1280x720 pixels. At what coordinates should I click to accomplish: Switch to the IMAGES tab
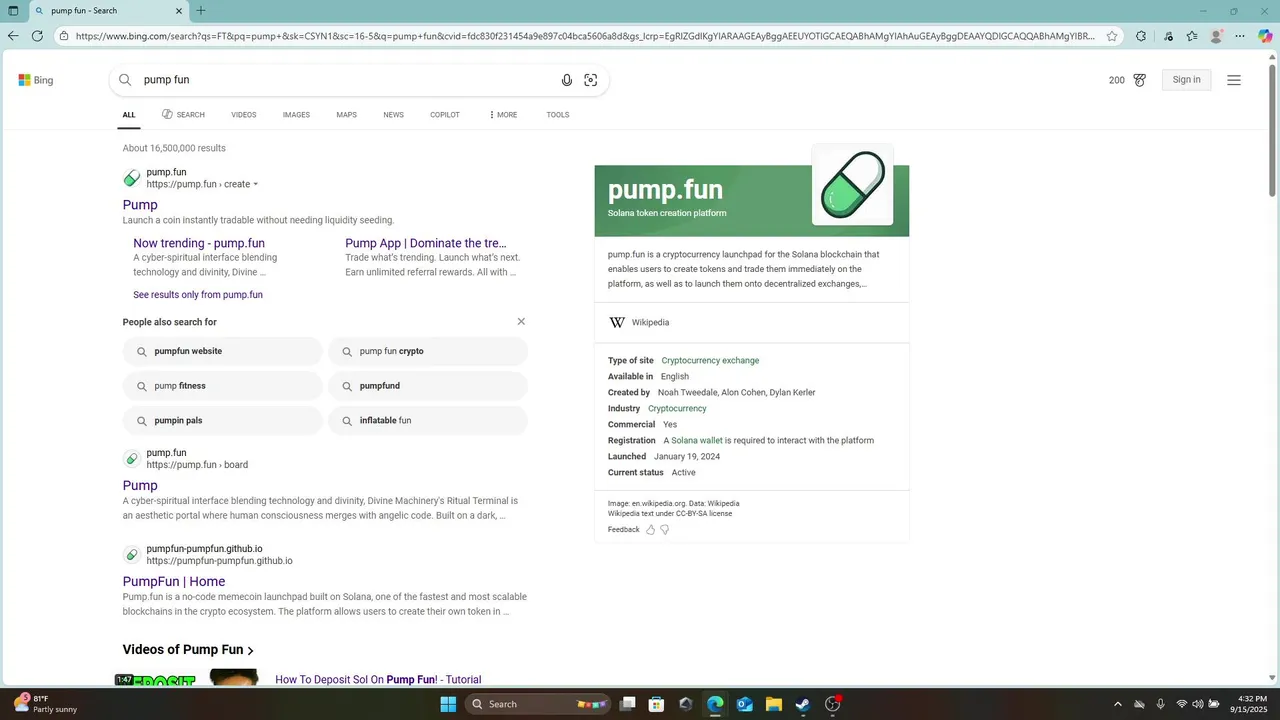pos(296,115)
